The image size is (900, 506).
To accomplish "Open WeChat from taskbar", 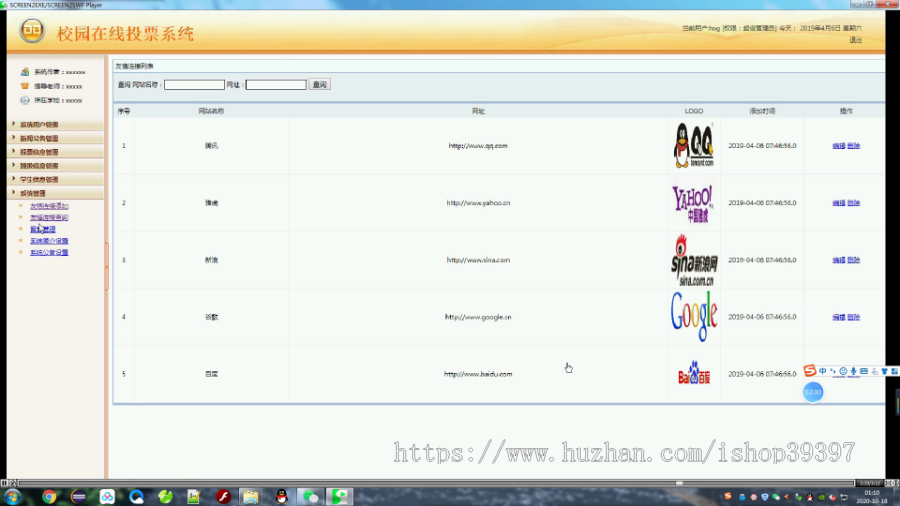I will [x=311, y=497].
